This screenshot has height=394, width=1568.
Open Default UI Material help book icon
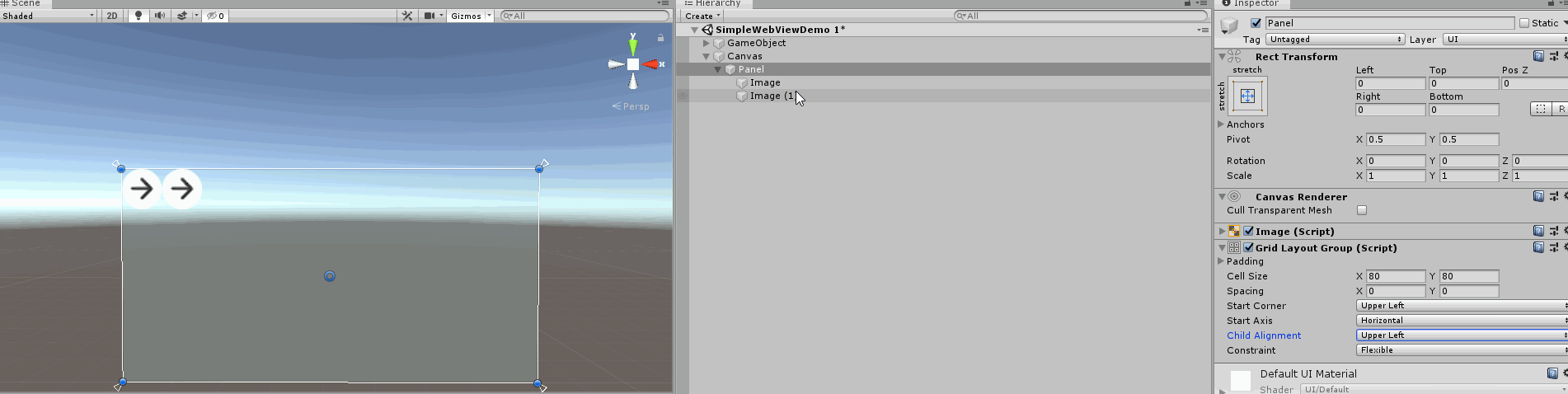coord(1552,373)
